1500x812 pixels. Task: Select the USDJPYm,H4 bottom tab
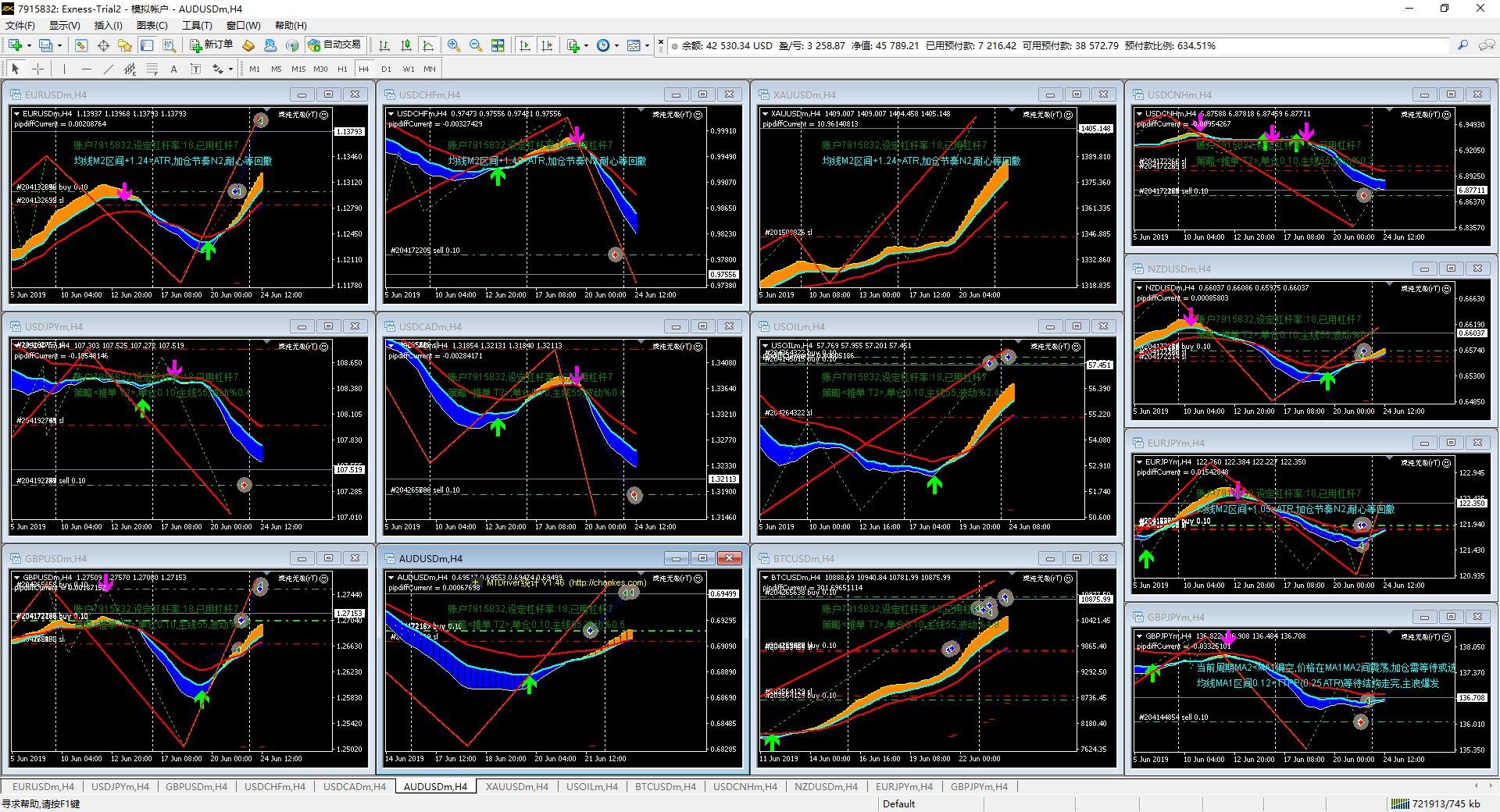[x=120, y=786]
